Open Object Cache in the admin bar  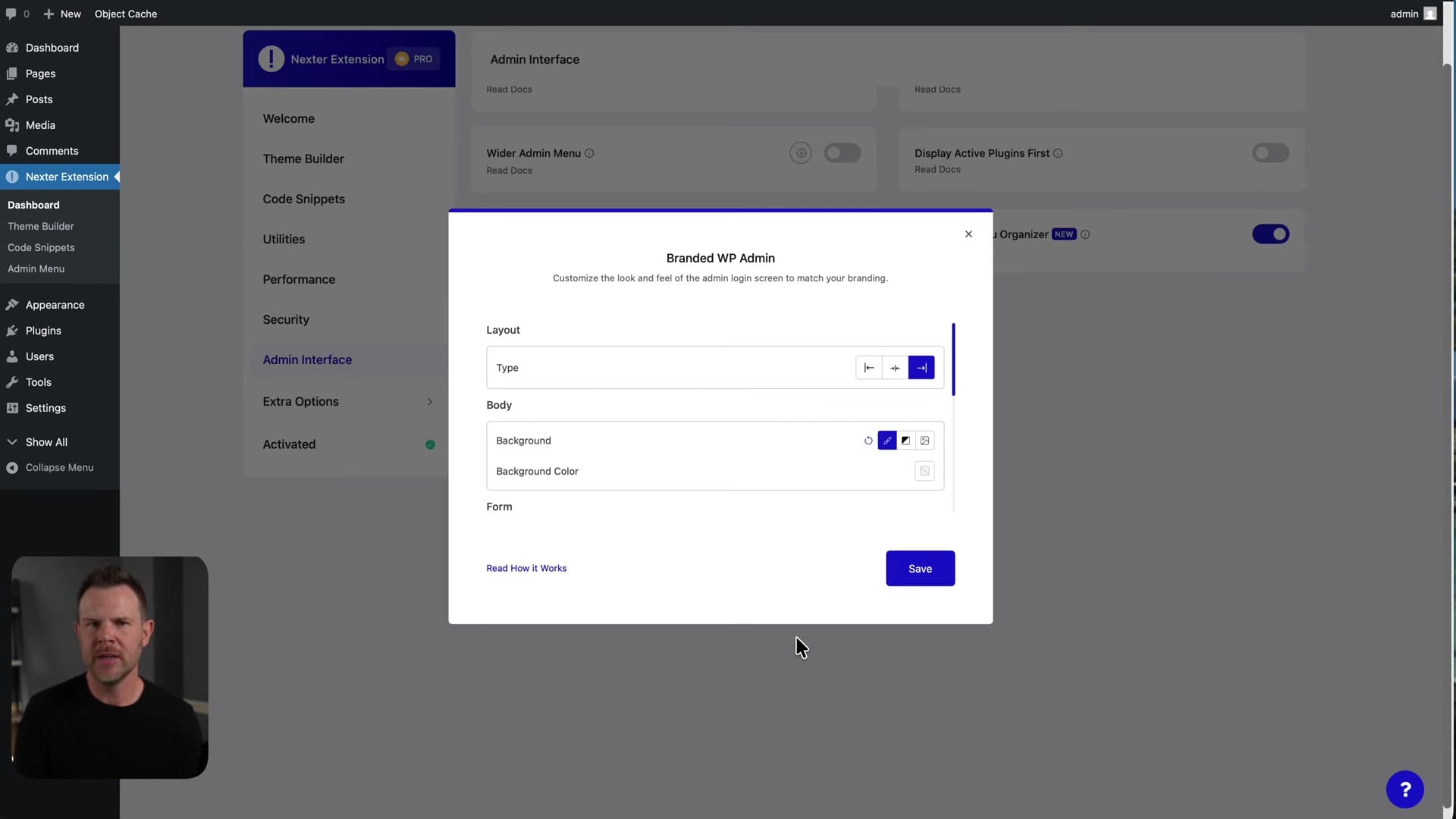[x=126, y=14]
